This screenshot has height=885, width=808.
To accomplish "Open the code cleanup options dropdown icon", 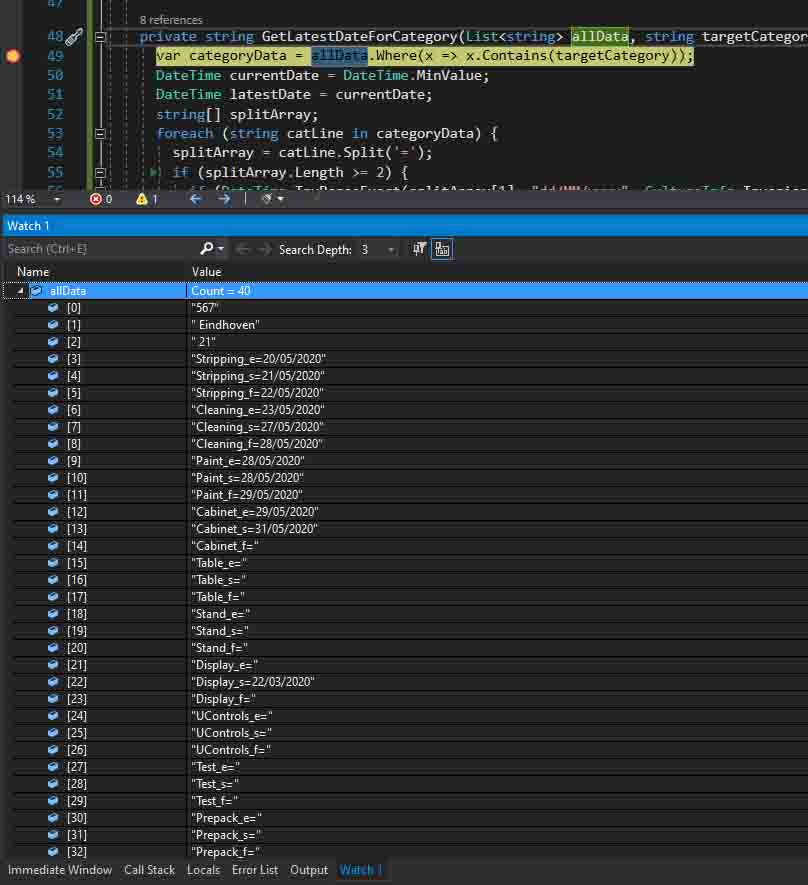I will pos(273,199).
